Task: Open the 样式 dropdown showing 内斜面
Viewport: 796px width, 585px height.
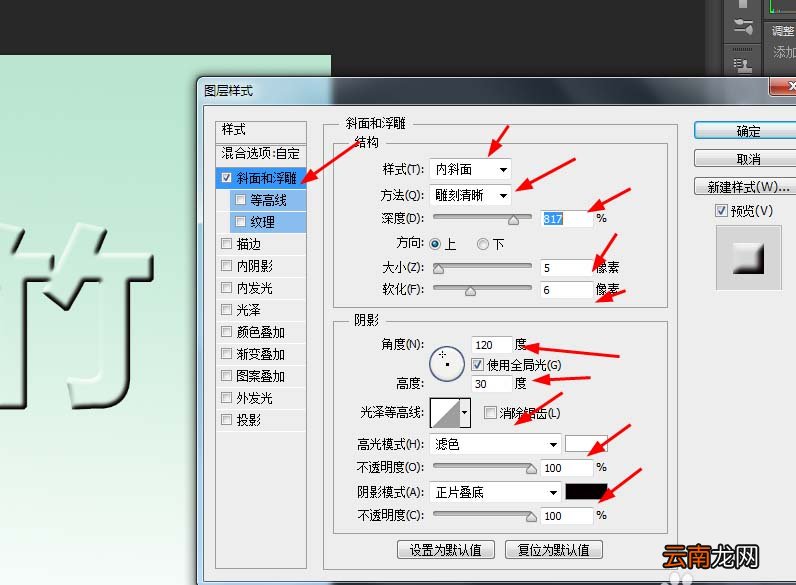Action: pyautogui.click(x=470, y=169)
